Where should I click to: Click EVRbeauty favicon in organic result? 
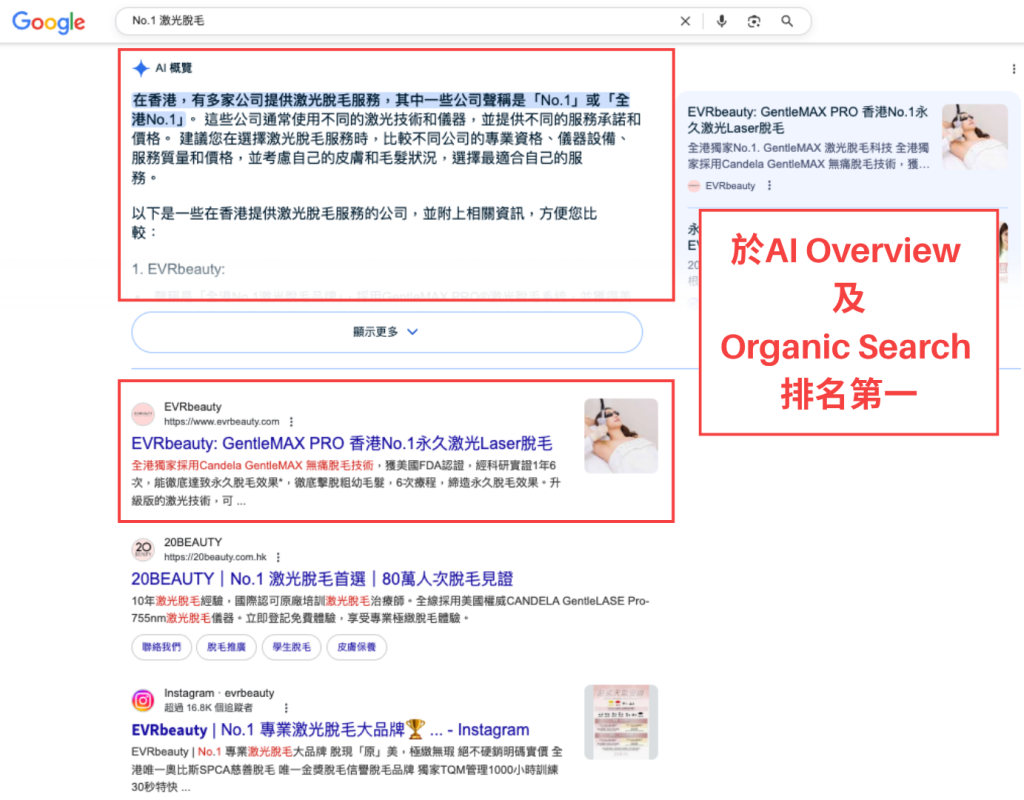[143, 413]
